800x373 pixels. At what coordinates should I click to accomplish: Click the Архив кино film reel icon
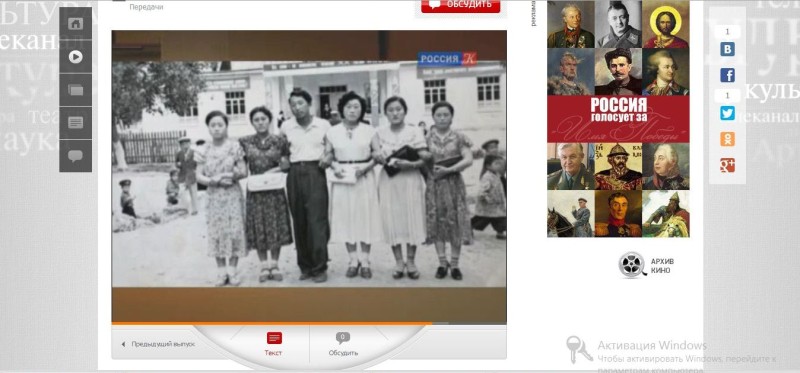[633, 265]
